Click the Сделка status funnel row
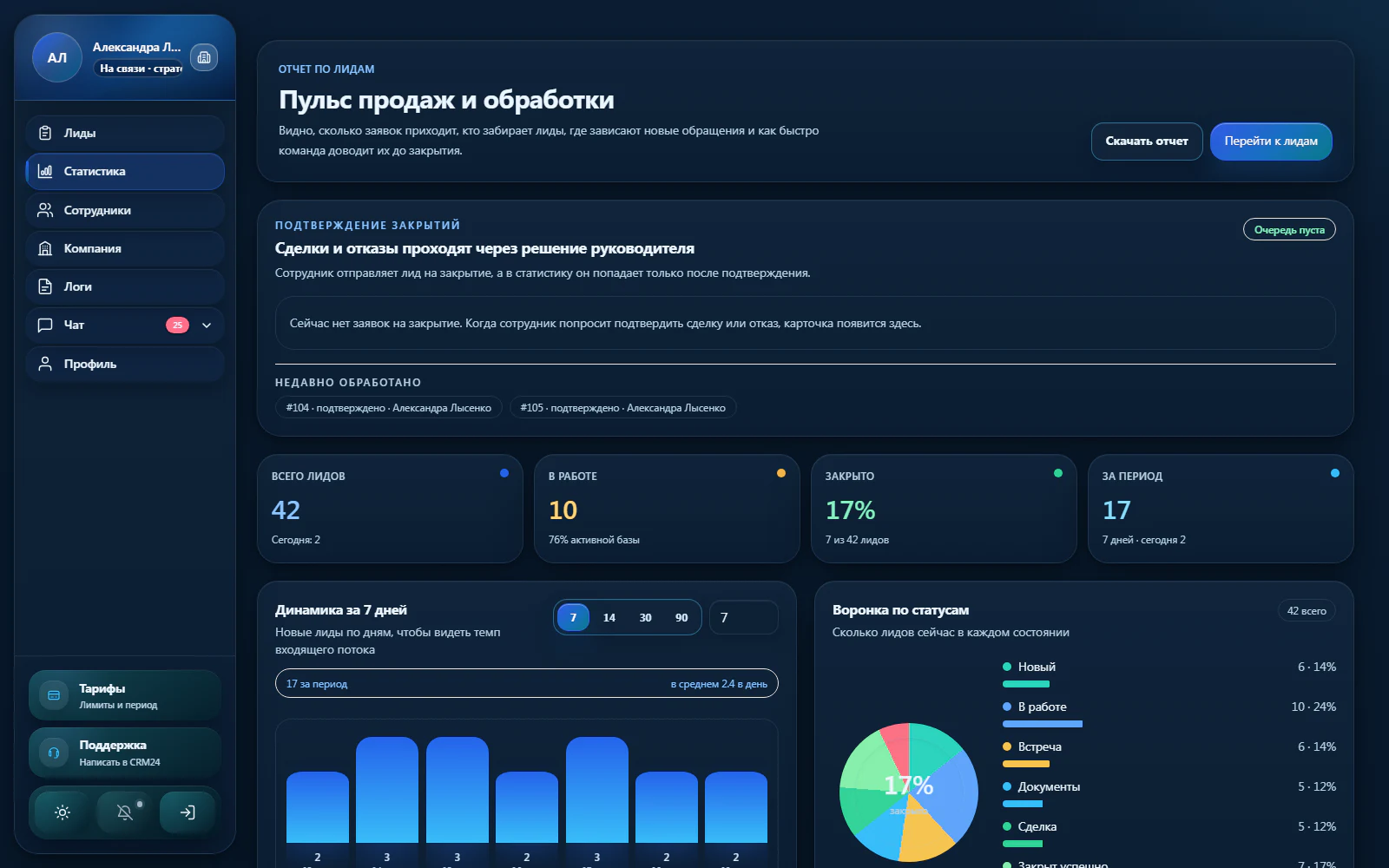1389x868 pixels. click(1169, 832)
